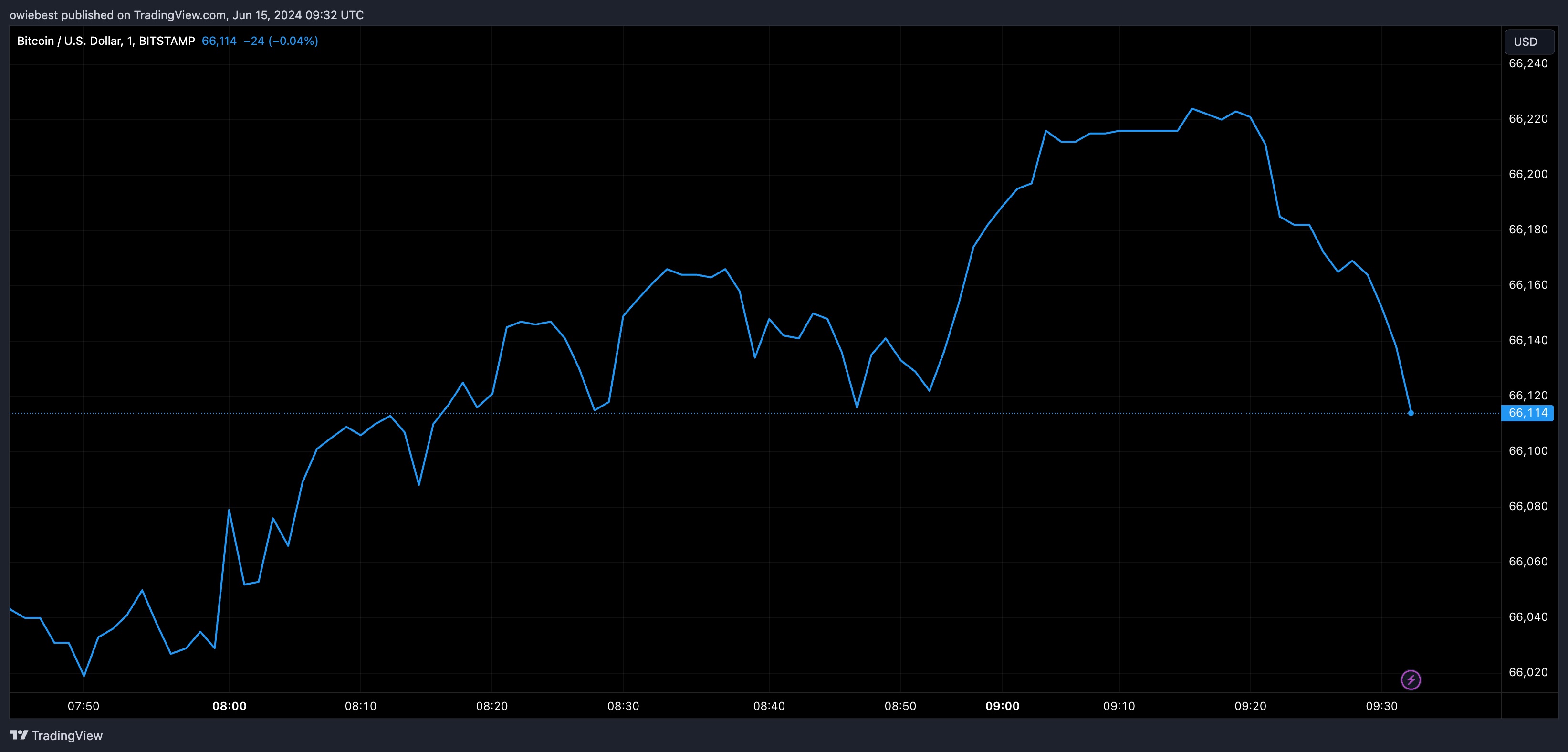Click the purple lightning bolt icon

click(1411, 679)
